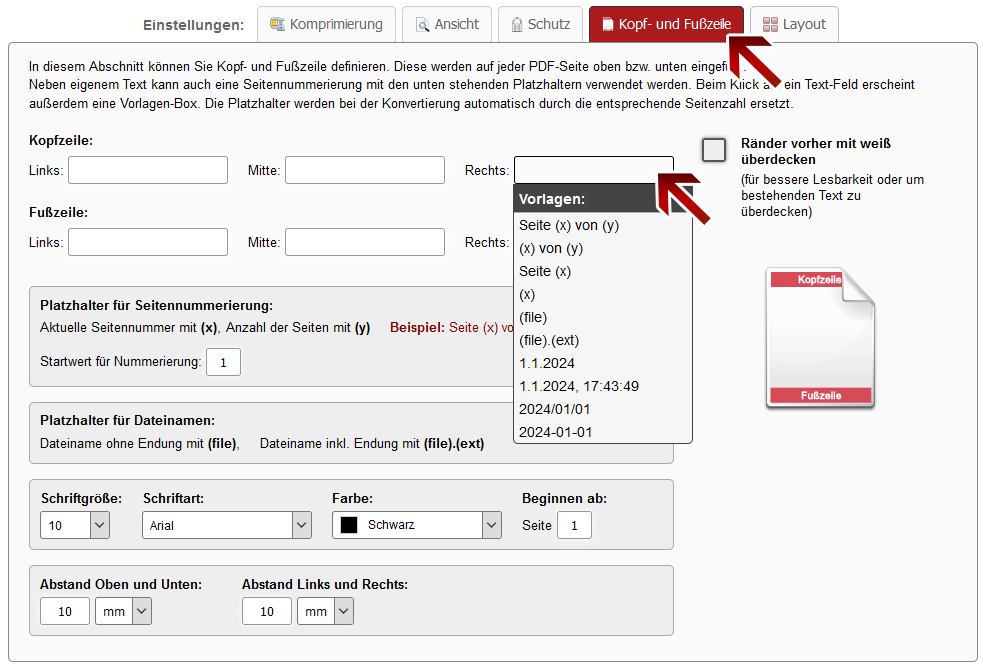Click the Kopfzeile/Fußzeile preview page image

[x=820, y=338]
